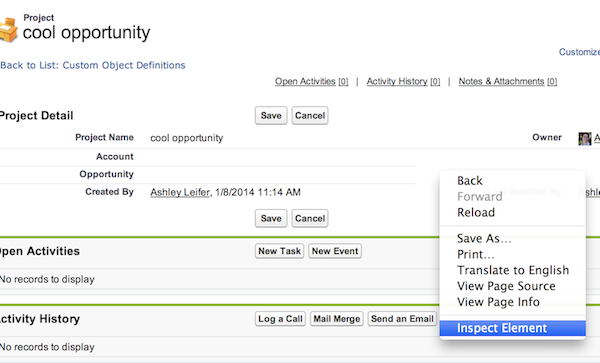Select Print… menu entry
Image resolution: width=600 pixels, height=363 pixels.
coord(475,254)
